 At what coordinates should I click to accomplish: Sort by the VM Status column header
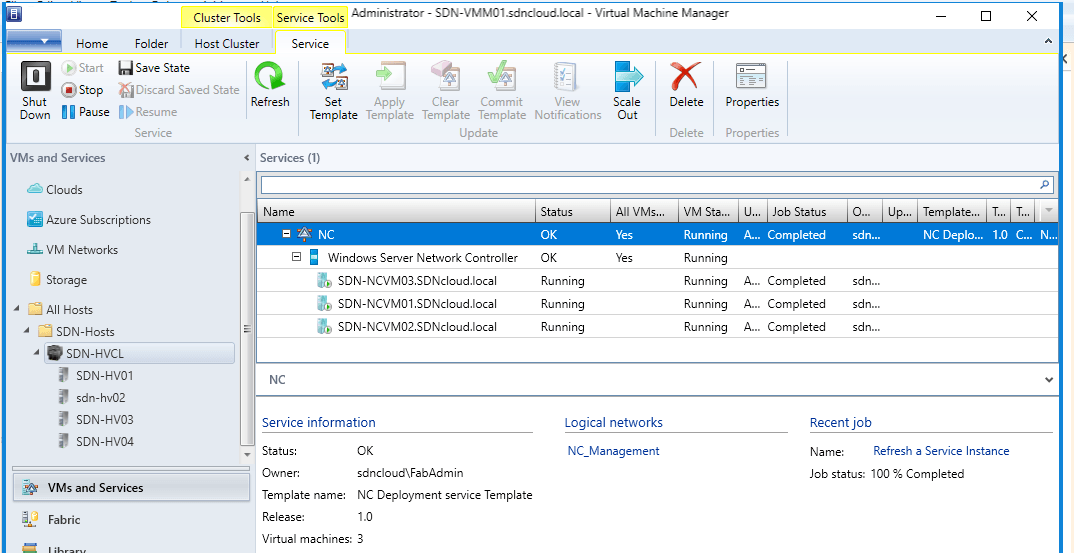(708, 212)
